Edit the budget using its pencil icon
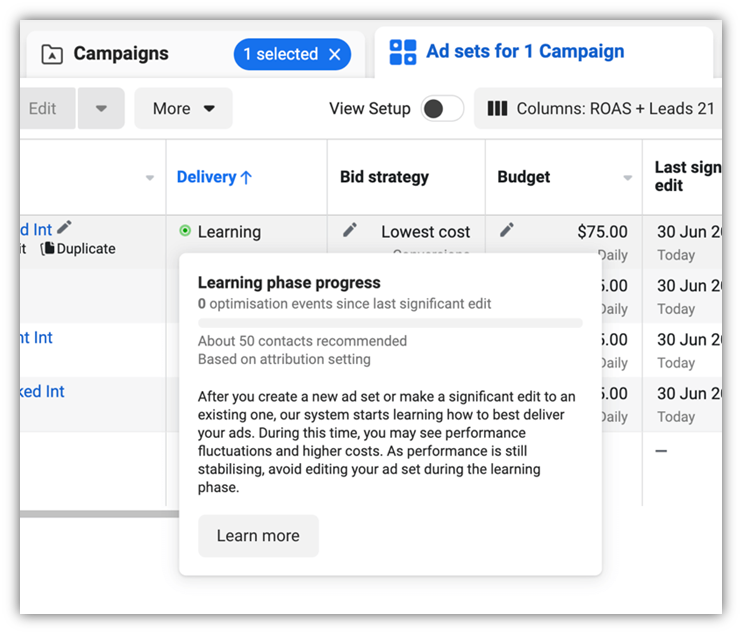Viewport: 742px width, 634px height. [x=506, y=230]
